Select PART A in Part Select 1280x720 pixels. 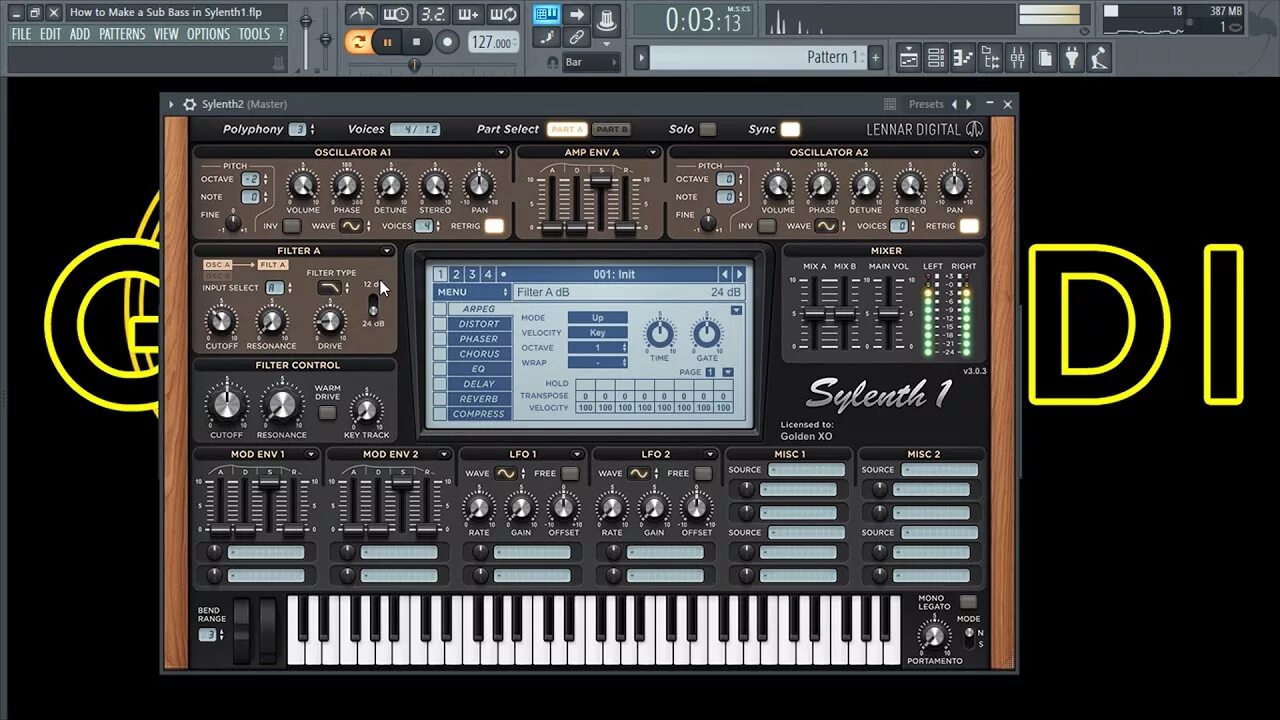(x=567, y=129)
